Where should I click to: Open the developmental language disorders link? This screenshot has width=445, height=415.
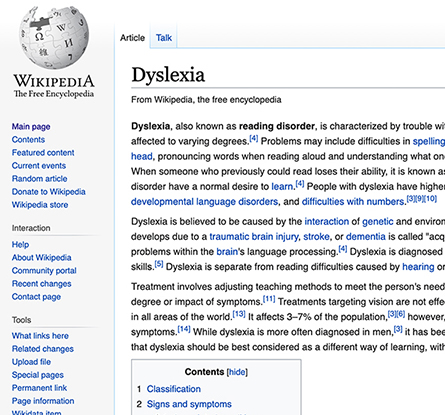click(x=204, y=202)
